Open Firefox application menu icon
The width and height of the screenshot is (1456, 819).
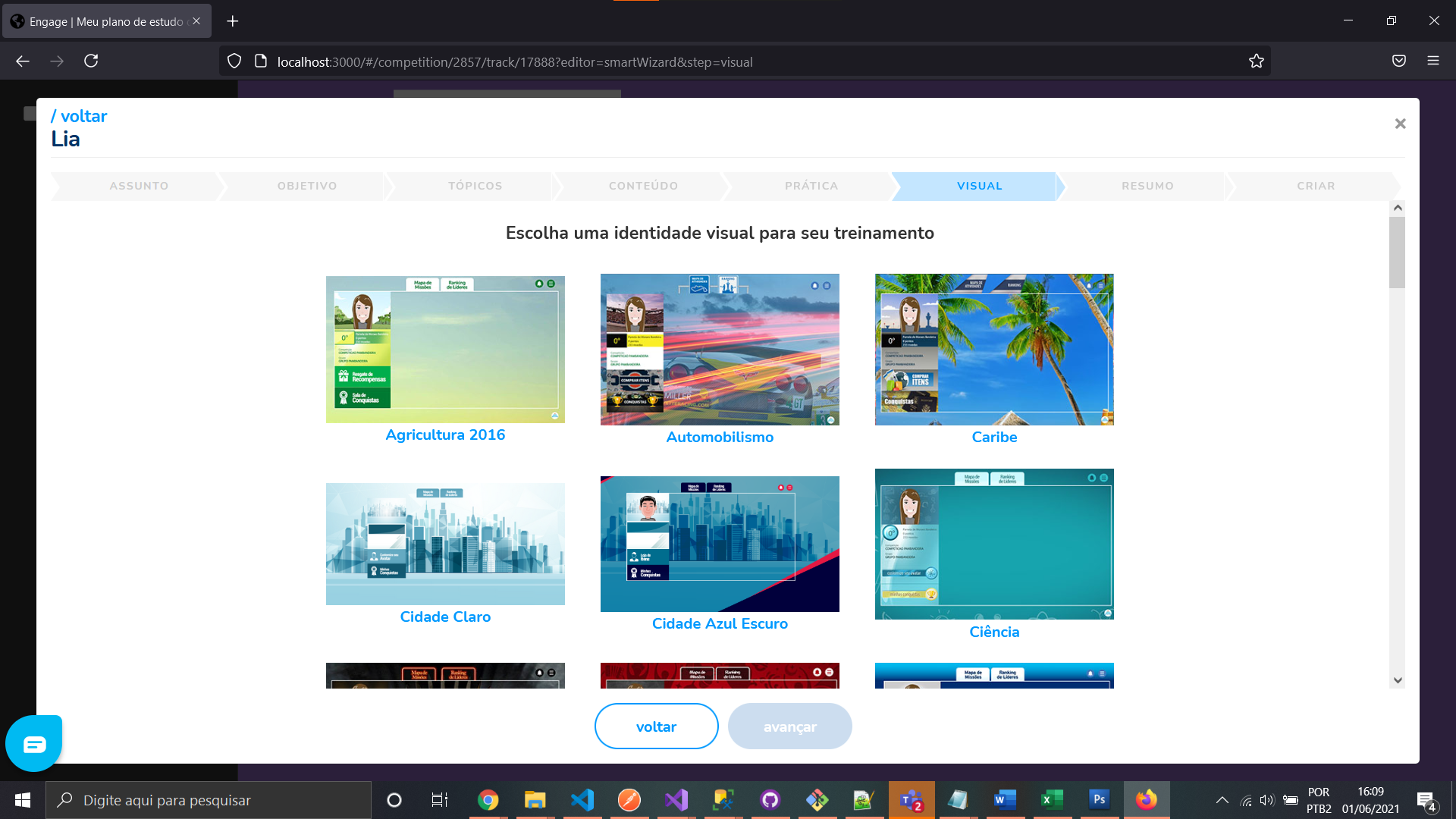[x=1432, y=61]
